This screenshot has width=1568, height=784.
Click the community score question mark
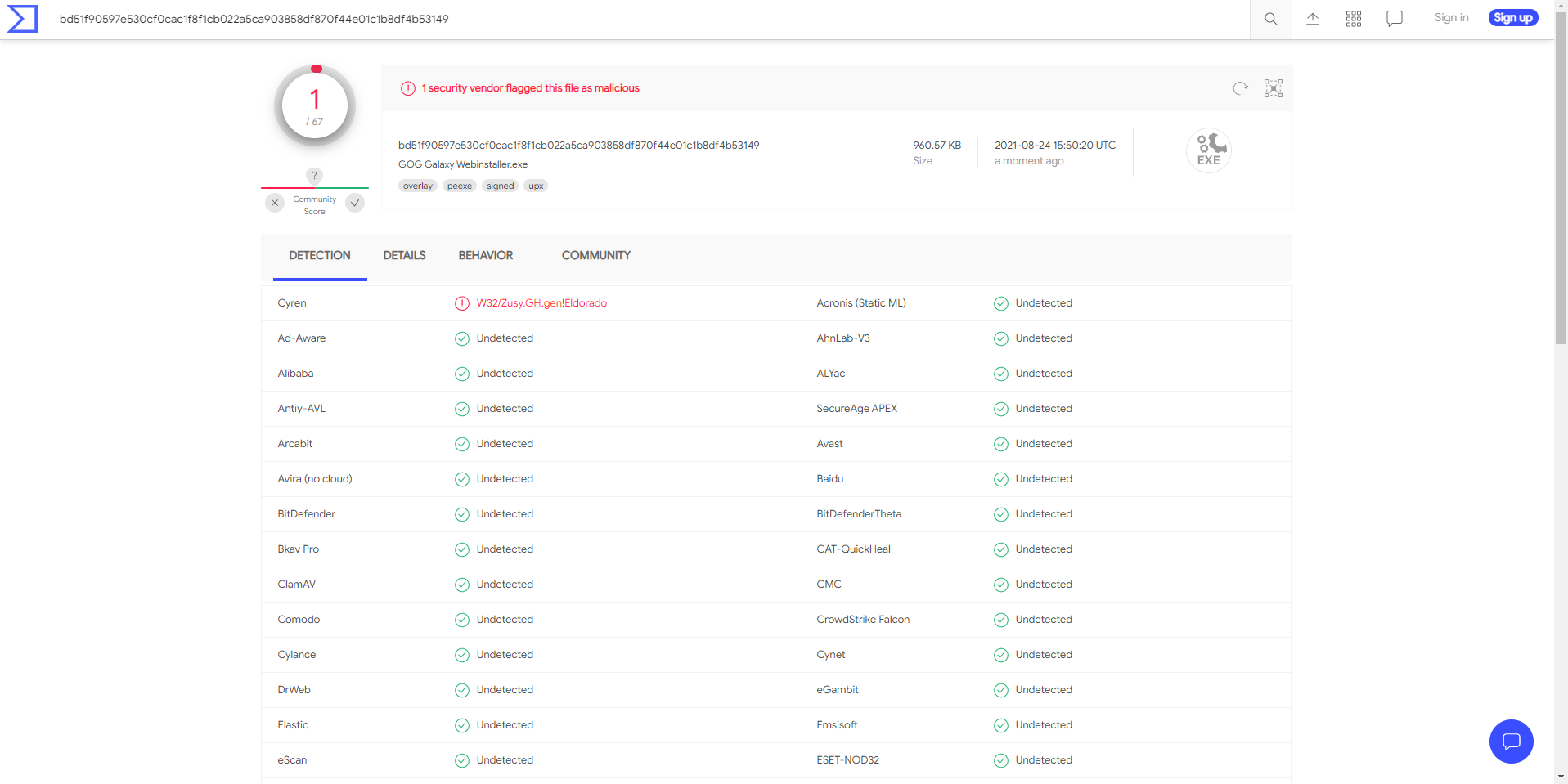[314, 176]
